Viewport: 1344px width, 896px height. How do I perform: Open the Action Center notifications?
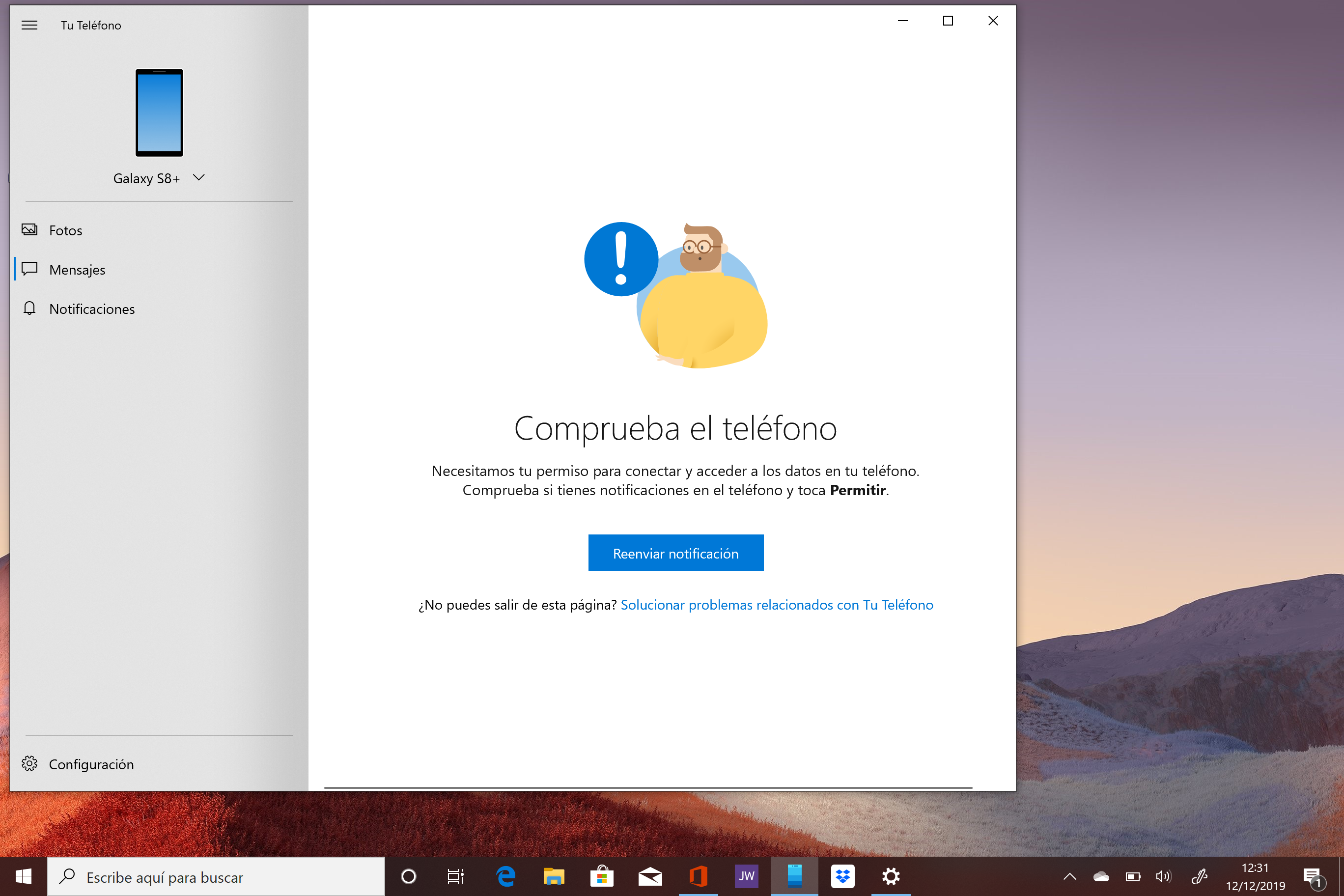(1312, 876)
